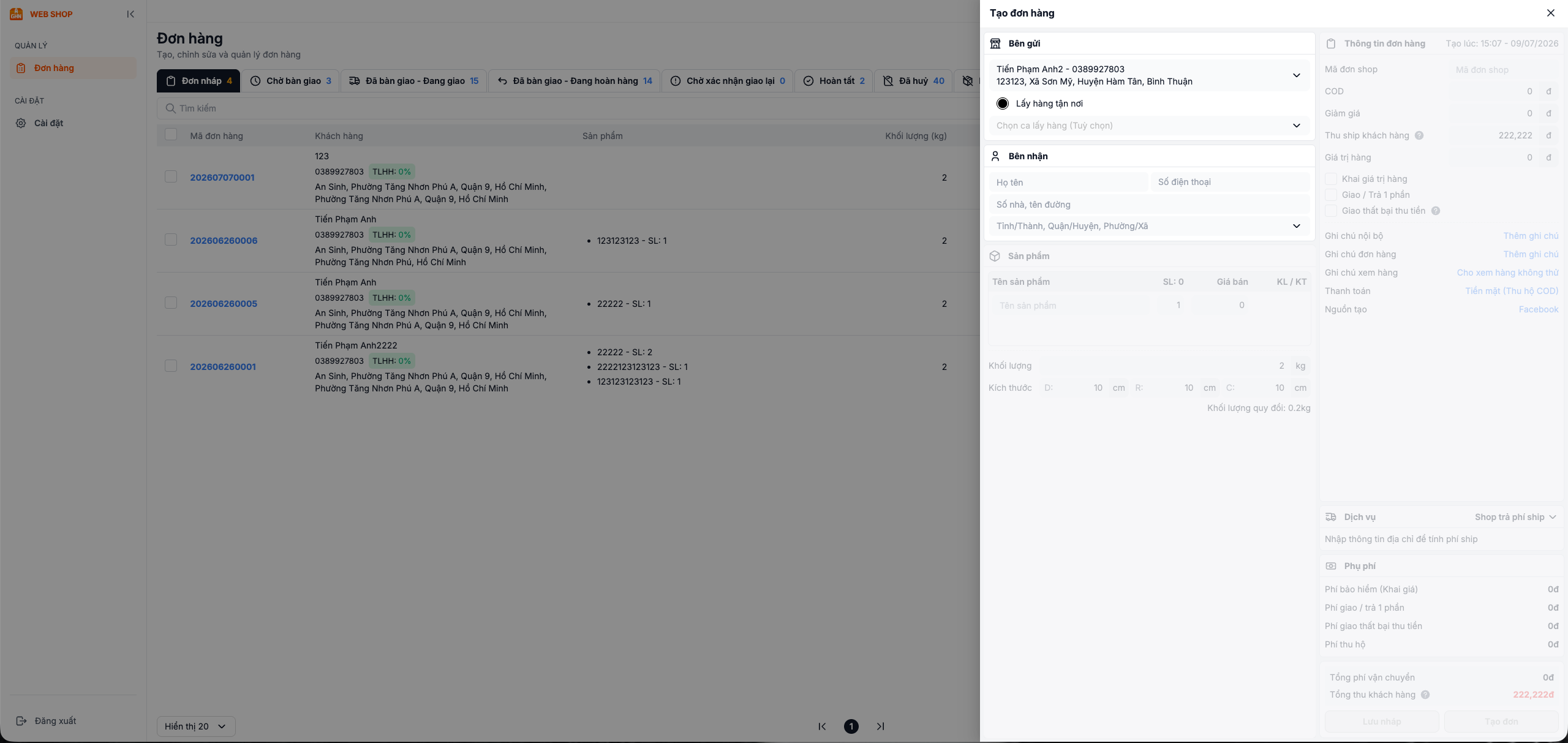The width and height of the screenshot is (1568, 743).
Task: Open the Hiển thị 20 page size dropdown
Action: click(196, 726)
